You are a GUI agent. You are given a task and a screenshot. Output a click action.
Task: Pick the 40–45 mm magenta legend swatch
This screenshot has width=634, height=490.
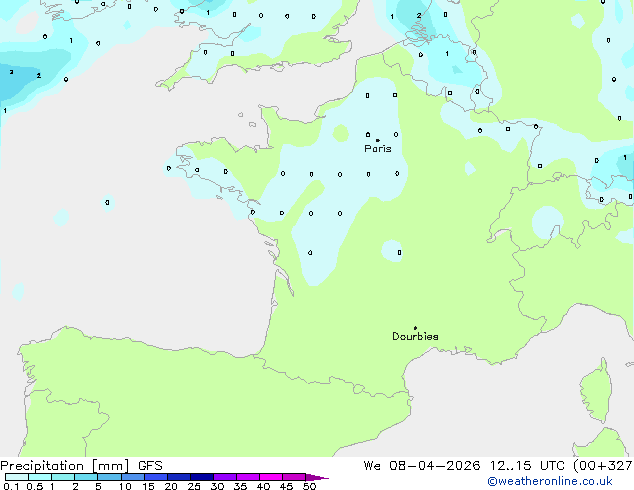coord(271,477)
